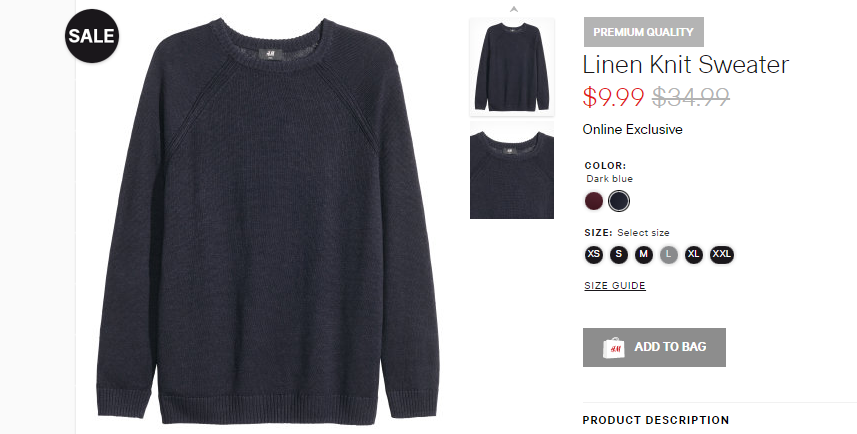Choose size XS

[x=594, y=254]
